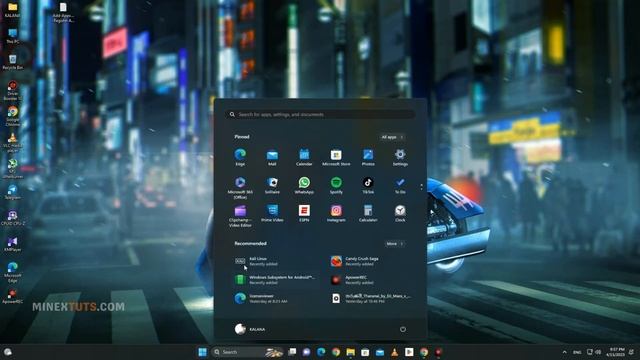Select ApowerREC desktop shortcut
The height and width of the screenshot is (360, 640).
13,296
